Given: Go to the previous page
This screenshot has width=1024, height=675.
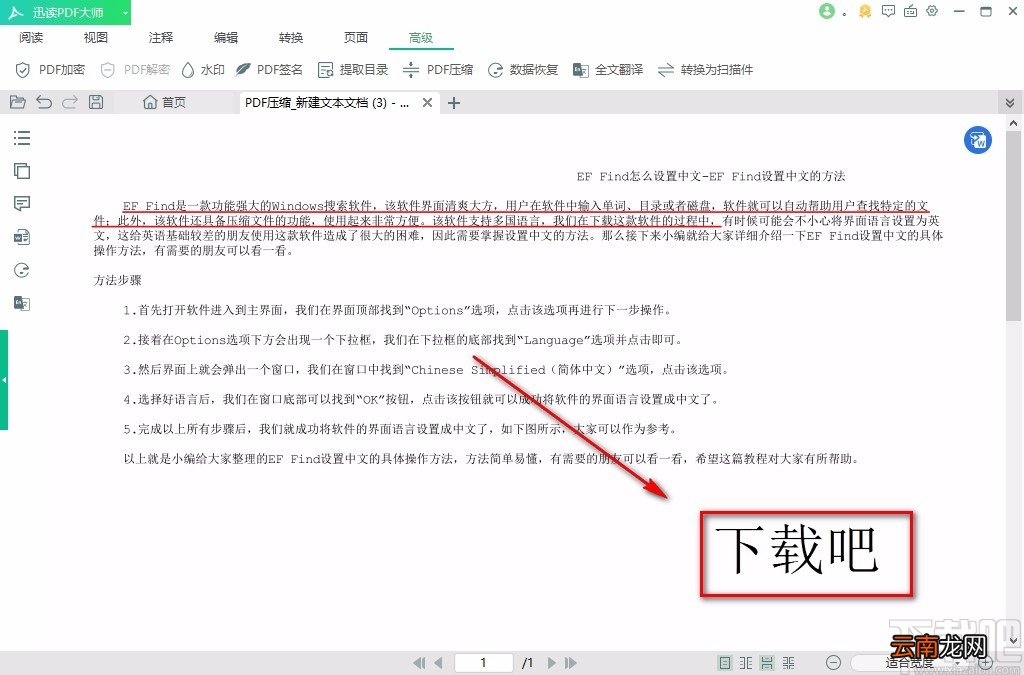Looking at the screenshot, I should pyautogui.click(x=438, y=663).
